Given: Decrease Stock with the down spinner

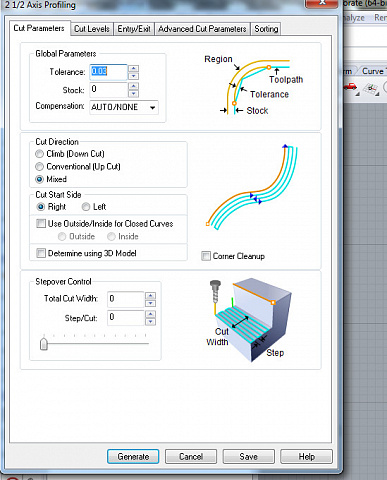Looking at the screenshot, I should (133, 94).
